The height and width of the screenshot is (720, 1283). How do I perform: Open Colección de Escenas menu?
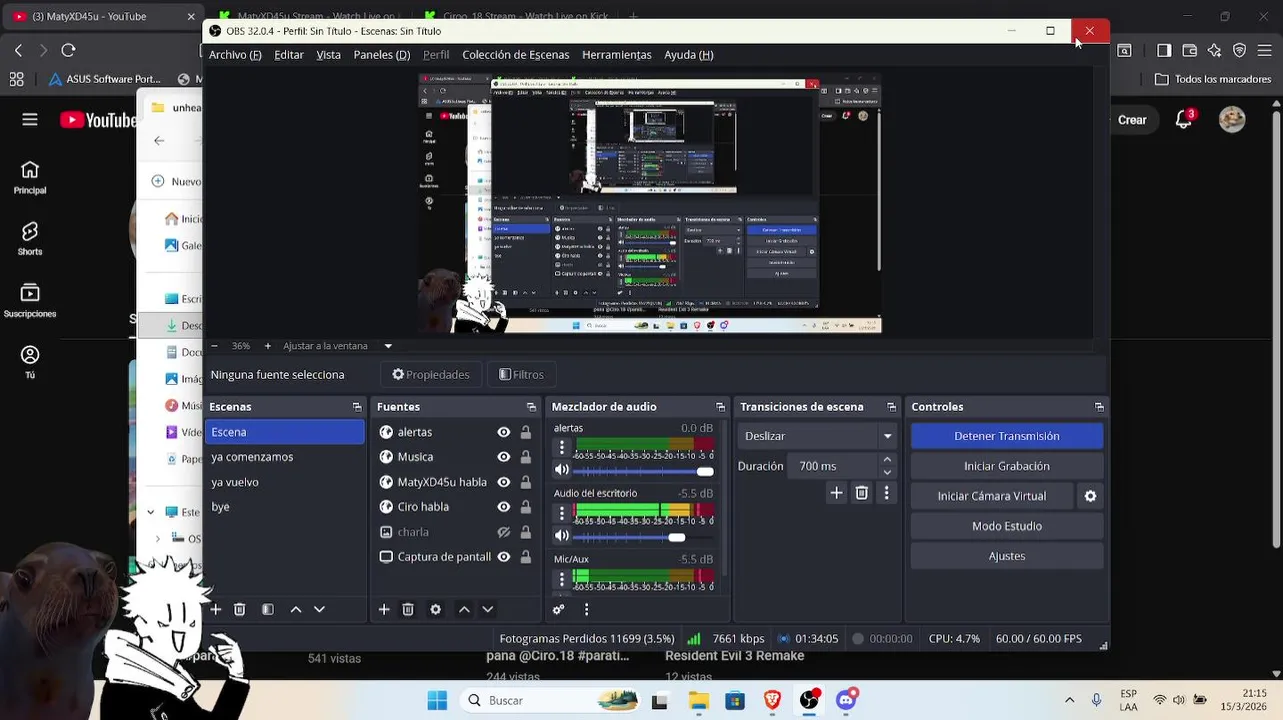click(x=516, y=55)
